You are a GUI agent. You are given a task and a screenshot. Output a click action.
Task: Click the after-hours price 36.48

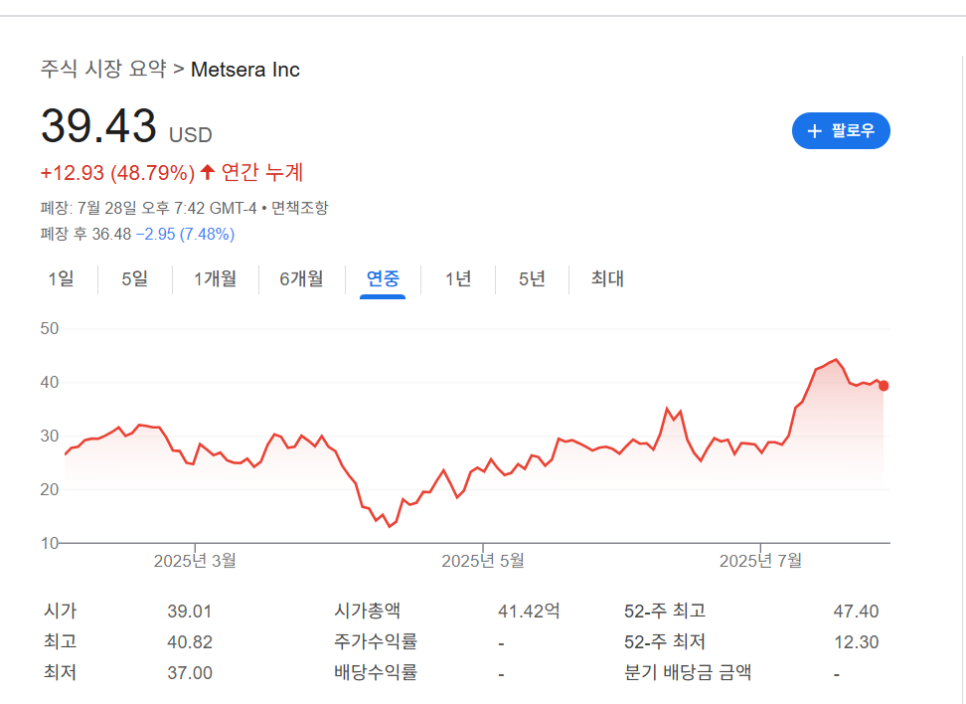pos(112,234)
